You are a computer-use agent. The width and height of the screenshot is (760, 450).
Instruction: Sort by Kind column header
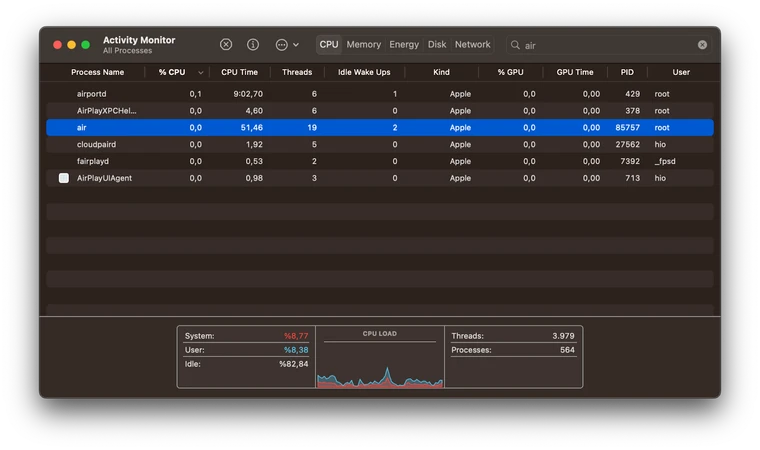pos(441,72)
